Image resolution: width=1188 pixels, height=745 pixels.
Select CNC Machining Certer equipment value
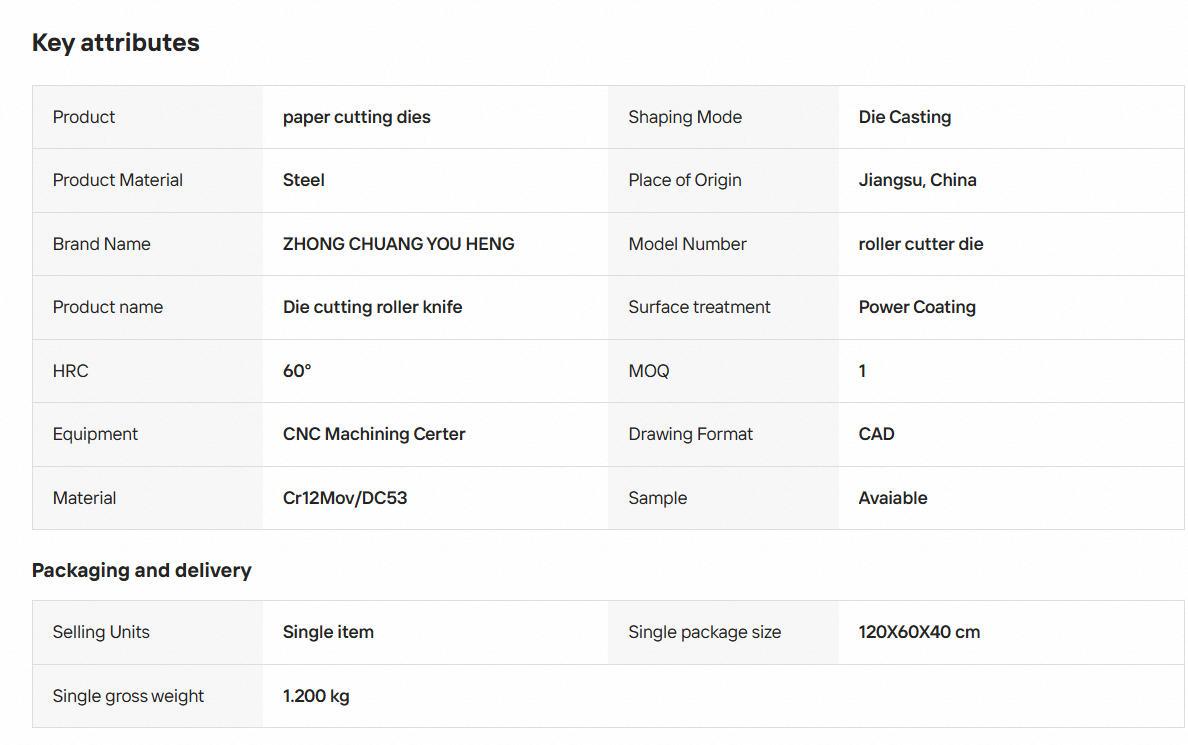[374, 434]
